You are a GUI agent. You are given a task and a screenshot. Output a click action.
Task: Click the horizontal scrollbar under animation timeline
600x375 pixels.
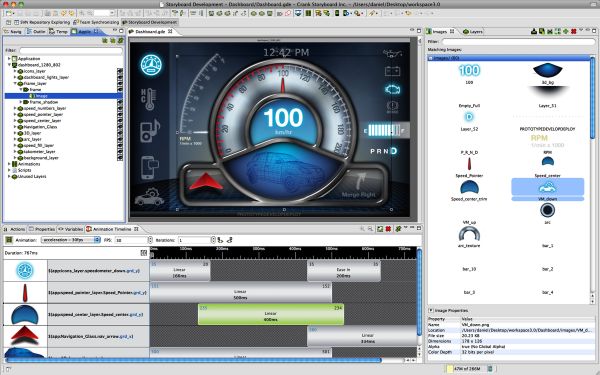pyautogui.click(x=194, y=360)
